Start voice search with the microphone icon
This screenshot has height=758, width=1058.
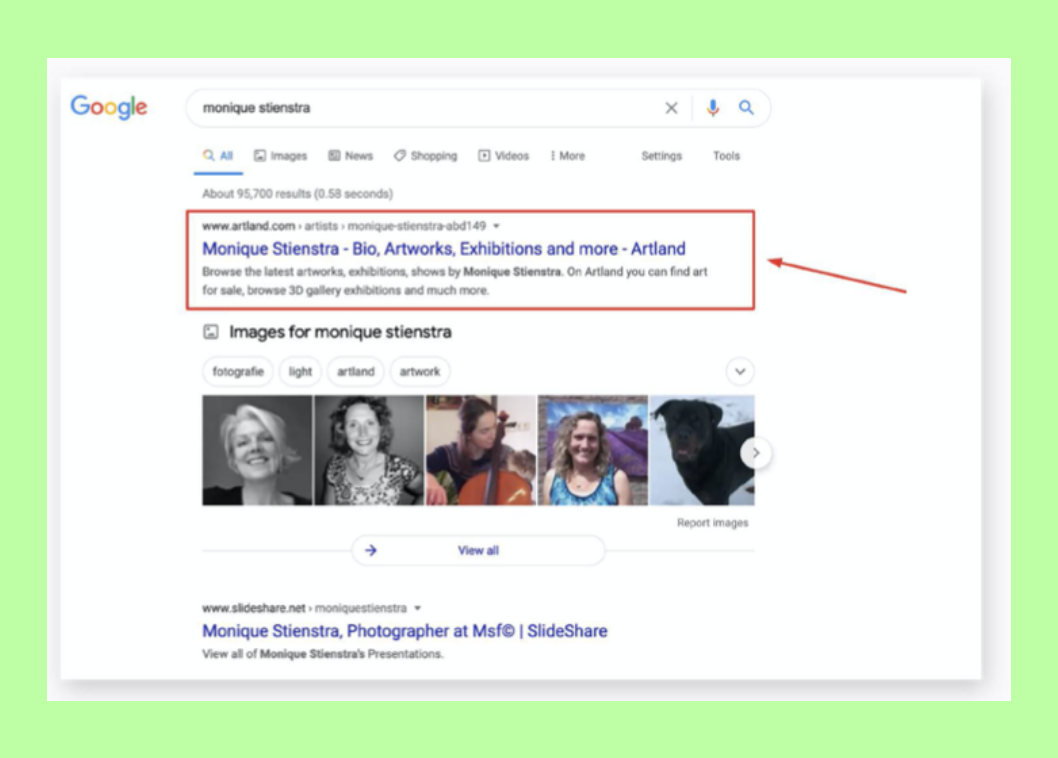(713, 107)
